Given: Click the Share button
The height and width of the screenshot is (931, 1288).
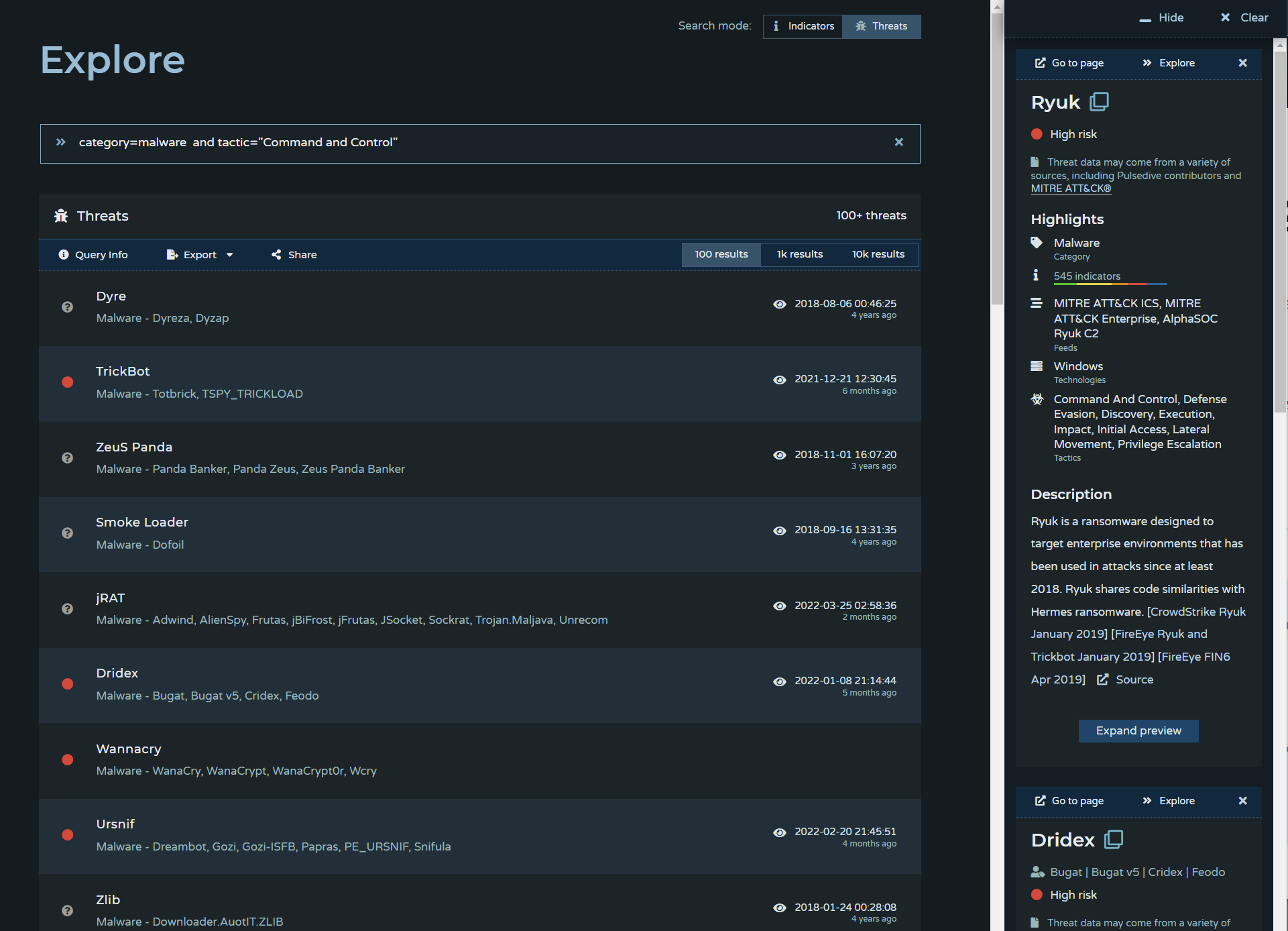Looking at the screenshot, I should [294, 255].
